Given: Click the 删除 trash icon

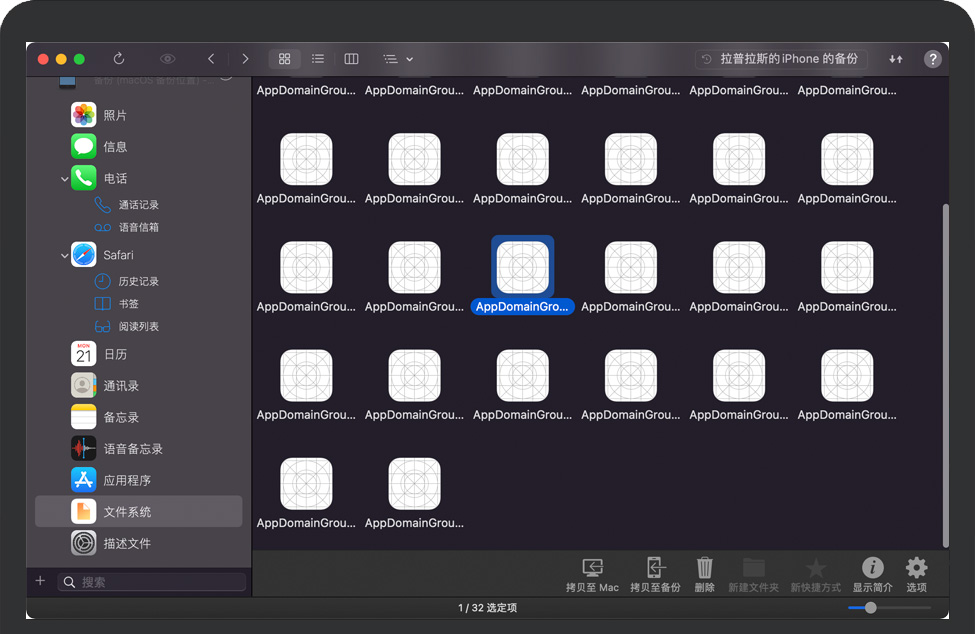Looking at the screenshot, I should (704, 575).
